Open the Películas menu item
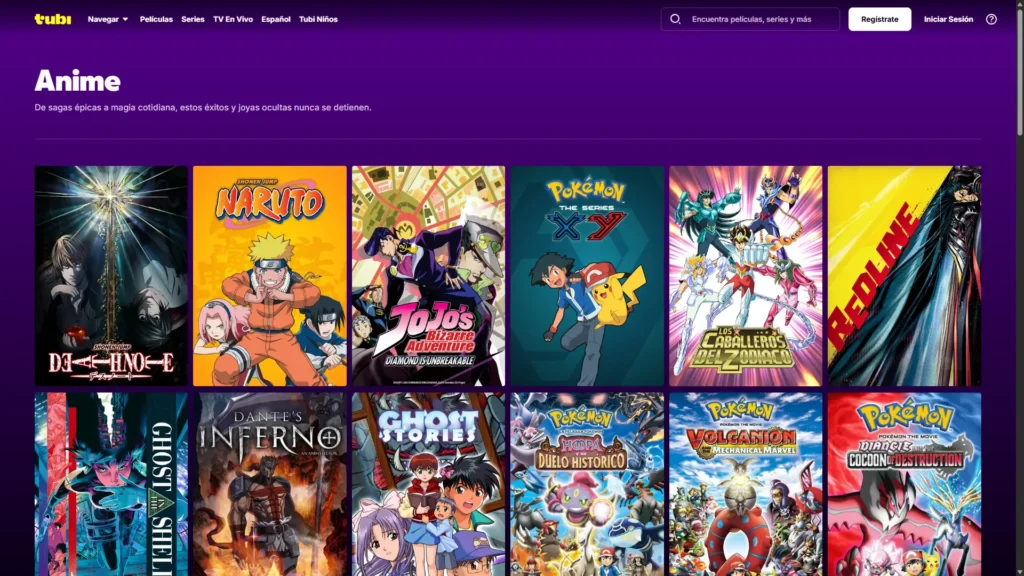This screenshot has width=1024, height=576. (156, 19)
